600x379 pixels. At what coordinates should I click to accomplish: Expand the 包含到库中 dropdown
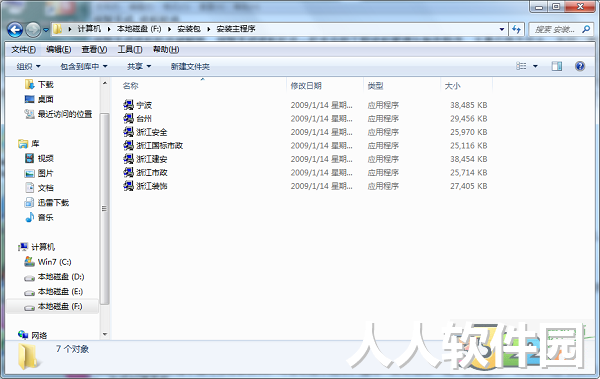84,67
